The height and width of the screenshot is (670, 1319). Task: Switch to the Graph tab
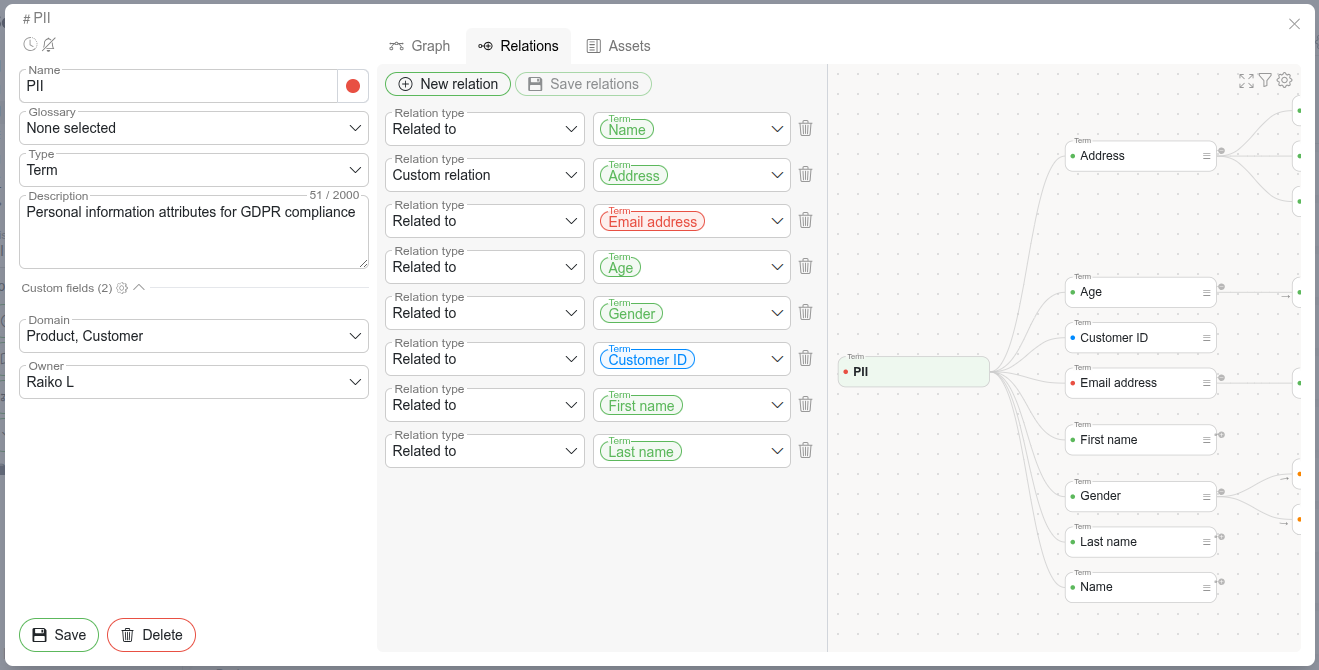420,46
